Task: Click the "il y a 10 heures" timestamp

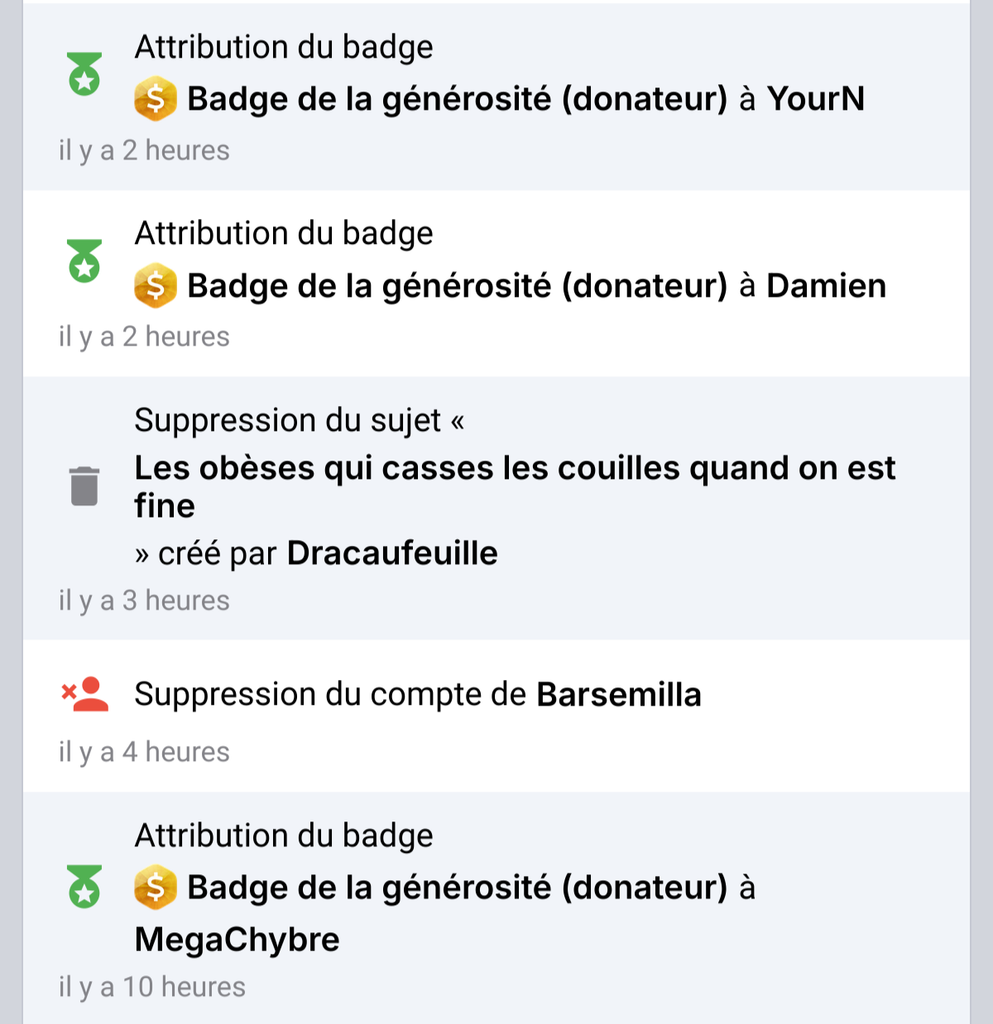Action: 152,987
